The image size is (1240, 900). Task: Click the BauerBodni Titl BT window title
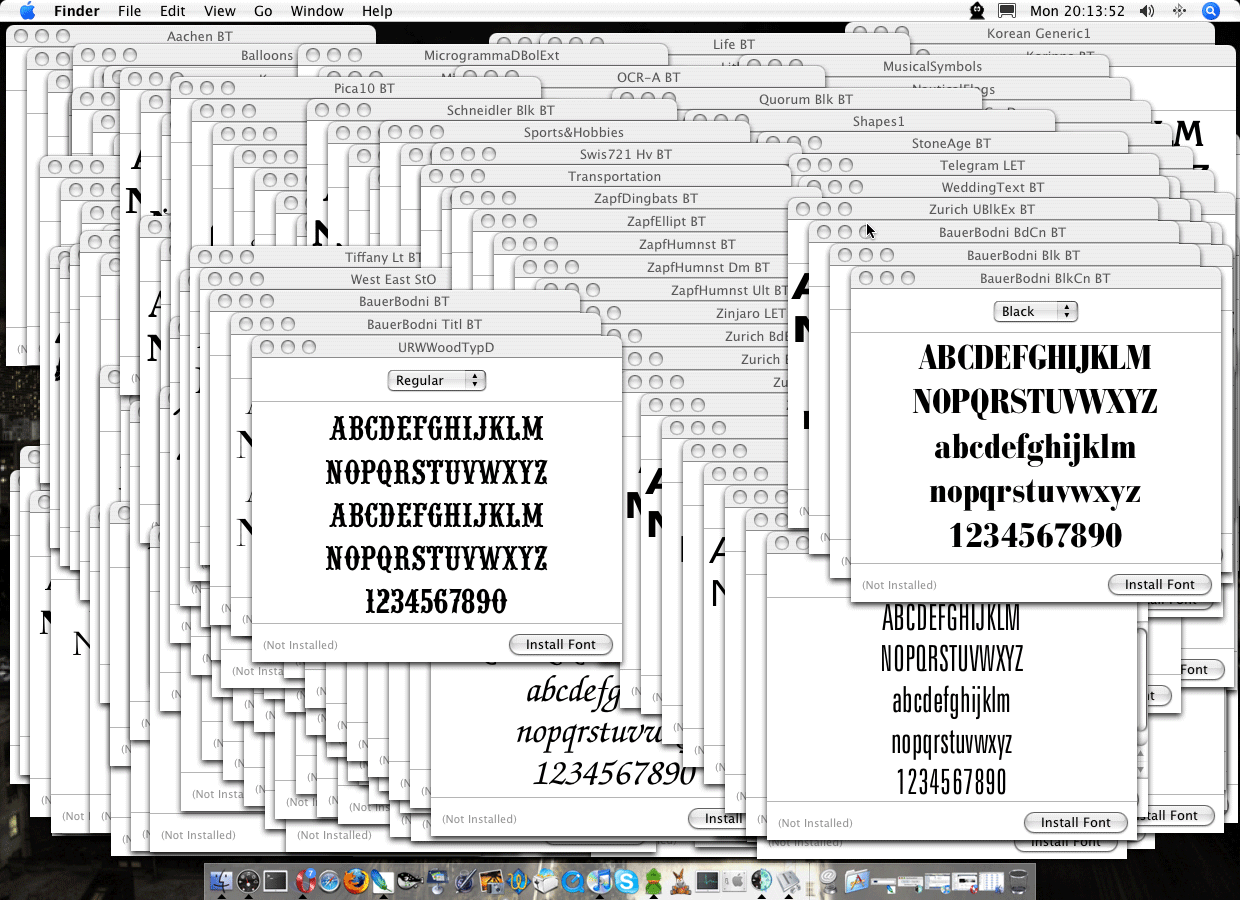[x=425, y=324]
